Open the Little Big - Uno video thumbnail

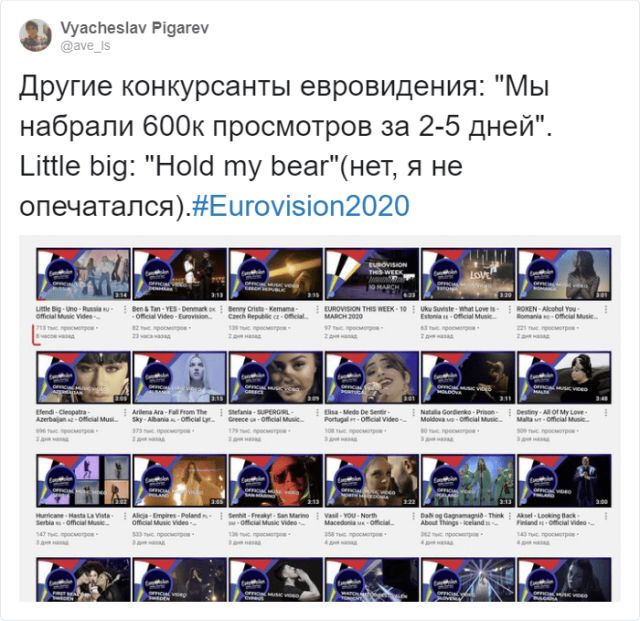point(83,274)
